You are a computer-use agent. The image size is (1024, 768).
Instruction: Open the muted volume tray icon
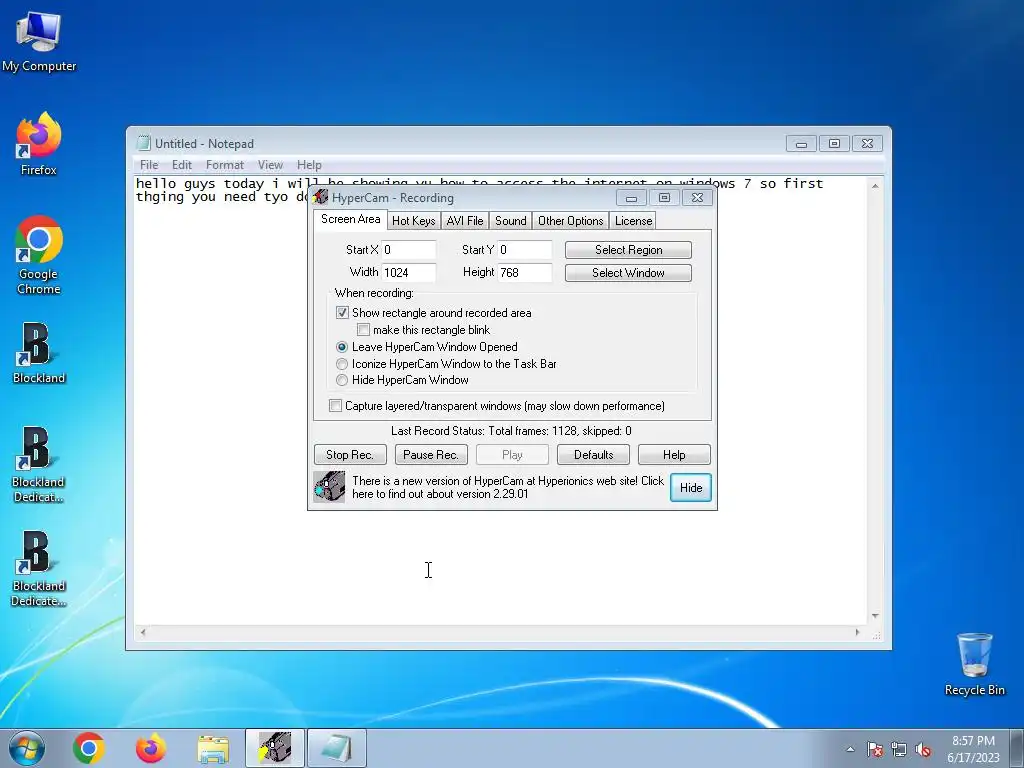coord(923,750)
